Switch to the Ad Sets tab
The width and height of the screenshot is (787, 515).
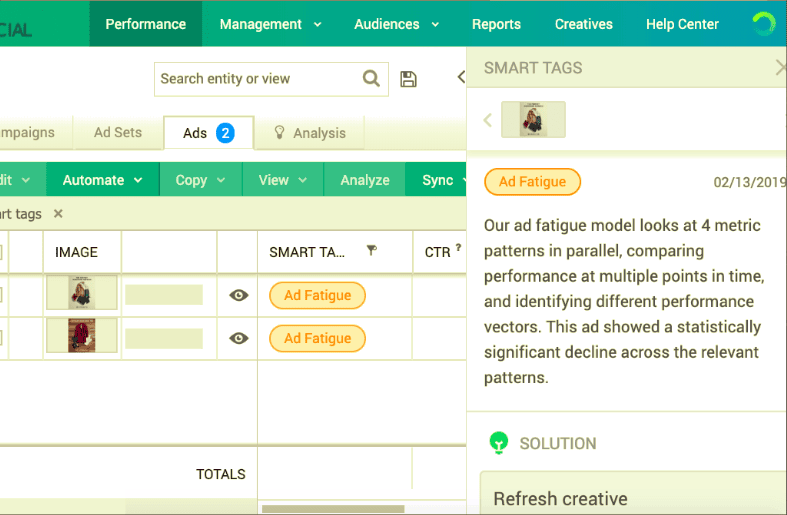point(118,132)
